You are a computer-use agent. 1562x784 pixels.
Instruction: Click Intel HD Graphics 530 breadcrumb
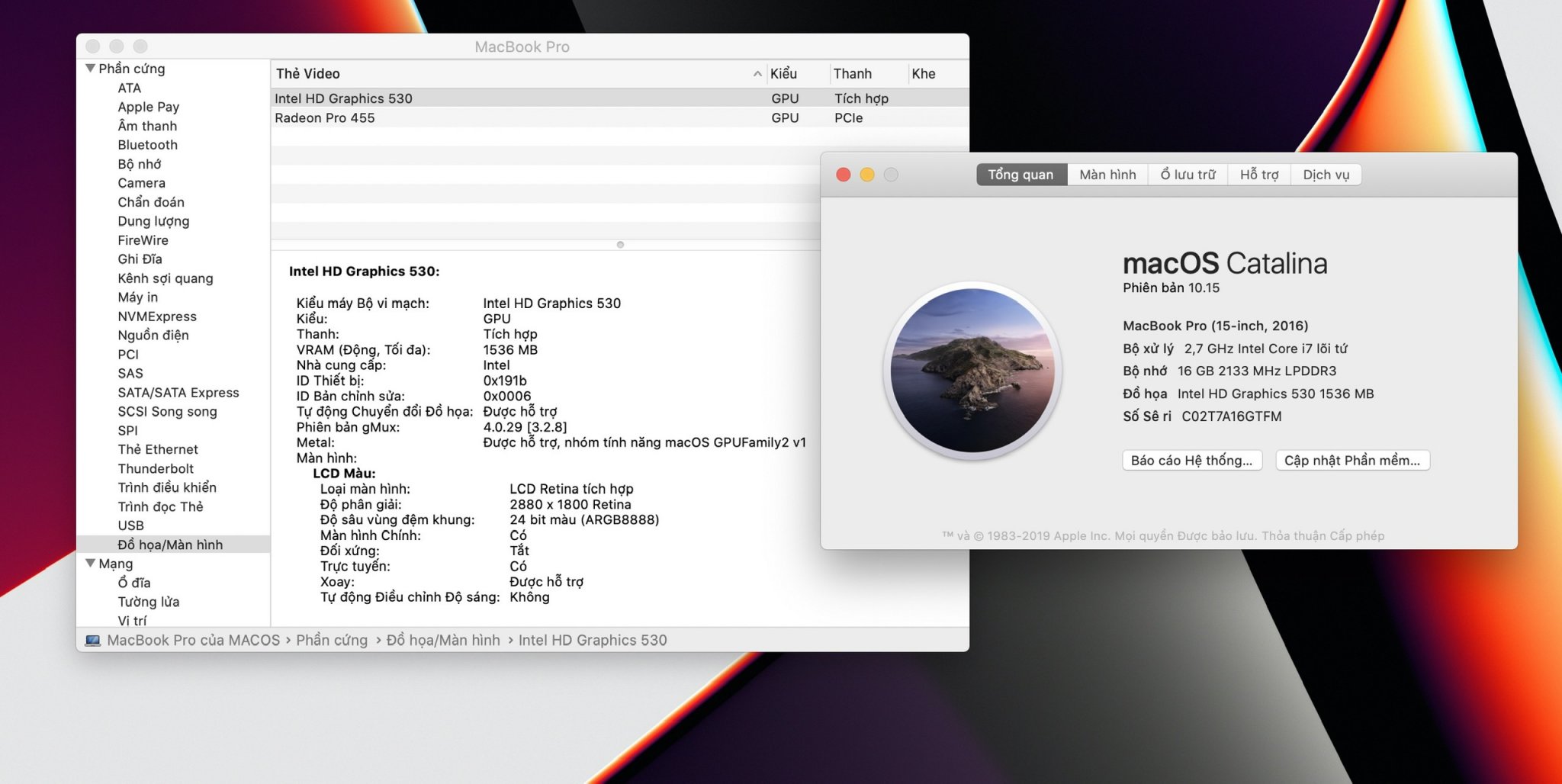coord(593,640)
